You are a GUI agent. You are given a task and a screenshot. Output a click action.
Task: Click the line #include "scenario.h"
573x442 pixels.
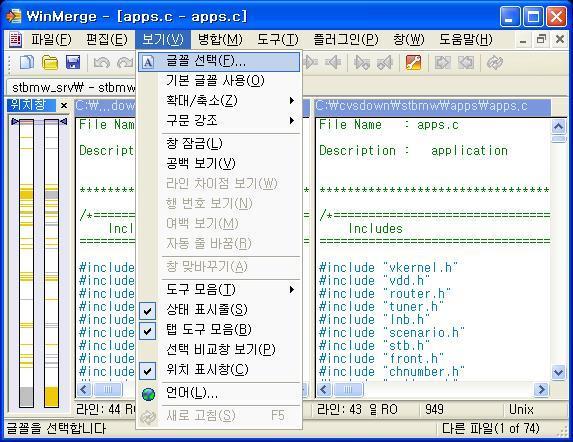click(x=392, y=333)
